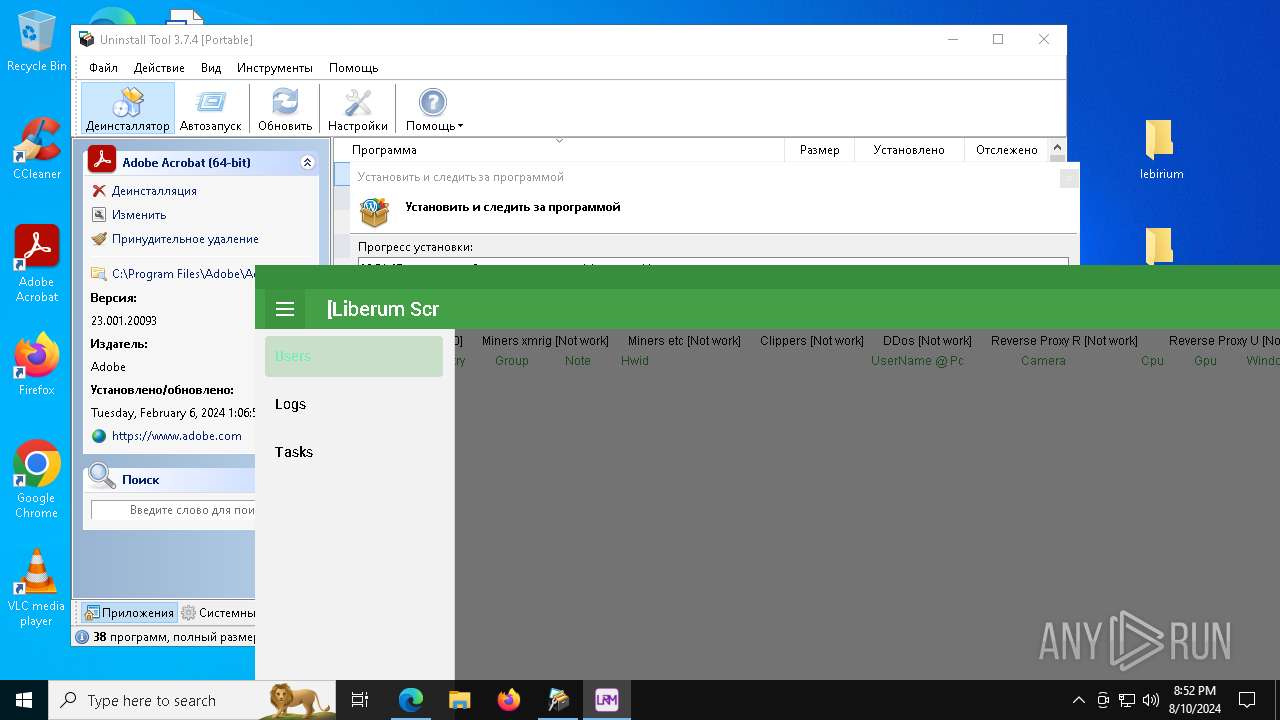Open the Google Chrome desktop shortcut
Image resolution: width=1280 pixels, height=720 pixels.
click(x=37, y=479)
